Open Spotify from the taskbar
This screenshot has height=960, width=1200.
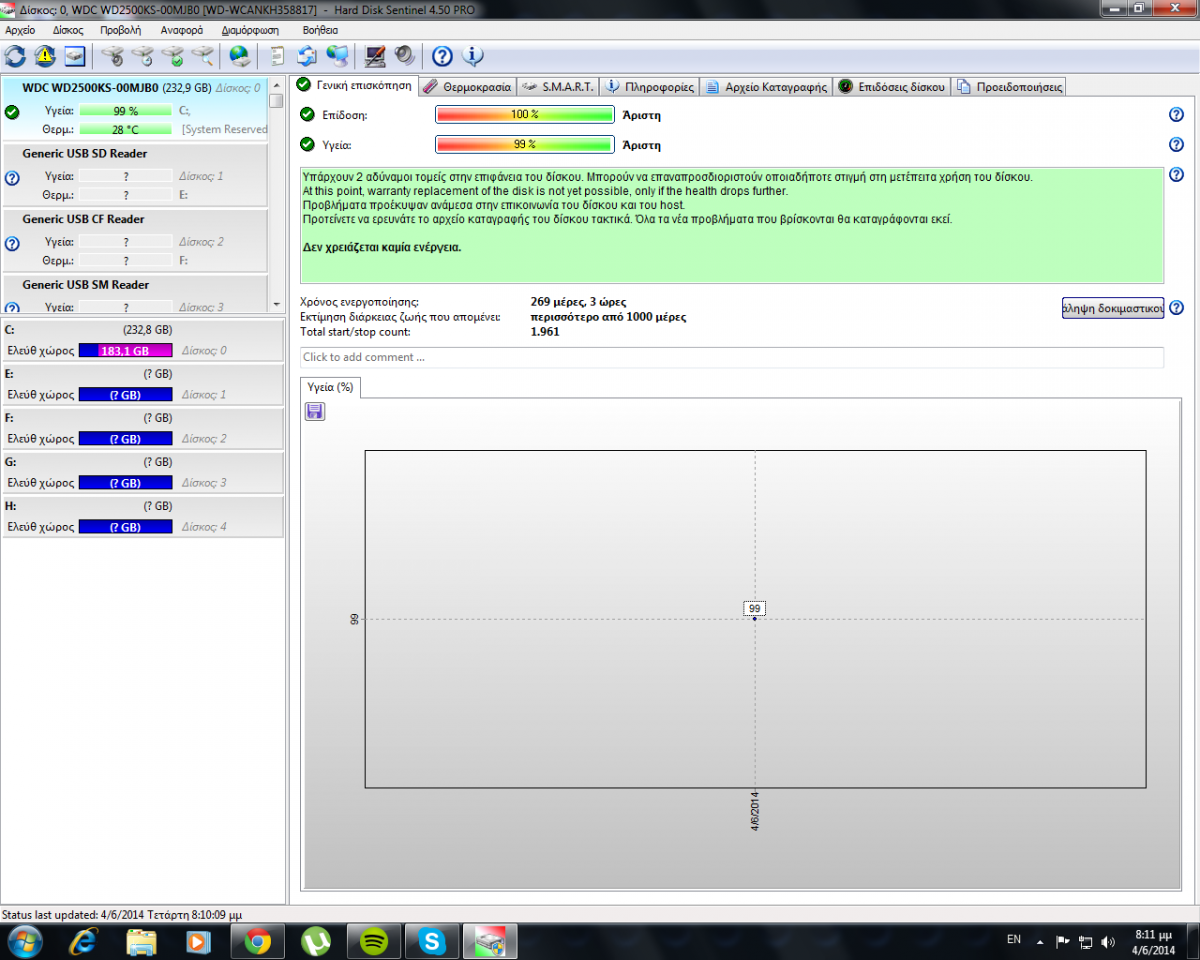pyautogui.click(x=374, y=941)
